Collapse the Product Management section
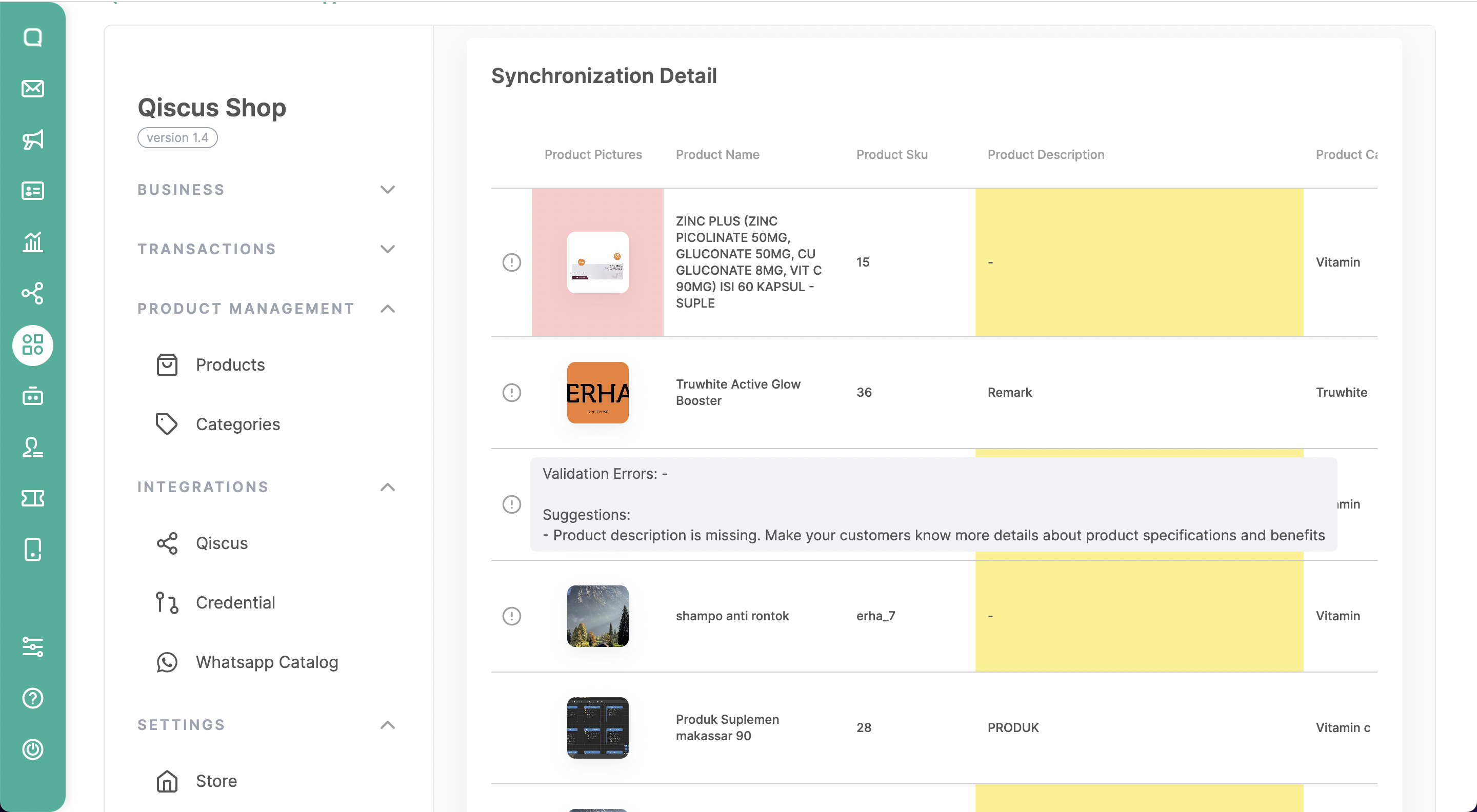The height and width of the screenshot is (812, 1477). pyautogui.click(x=388, y=309)
